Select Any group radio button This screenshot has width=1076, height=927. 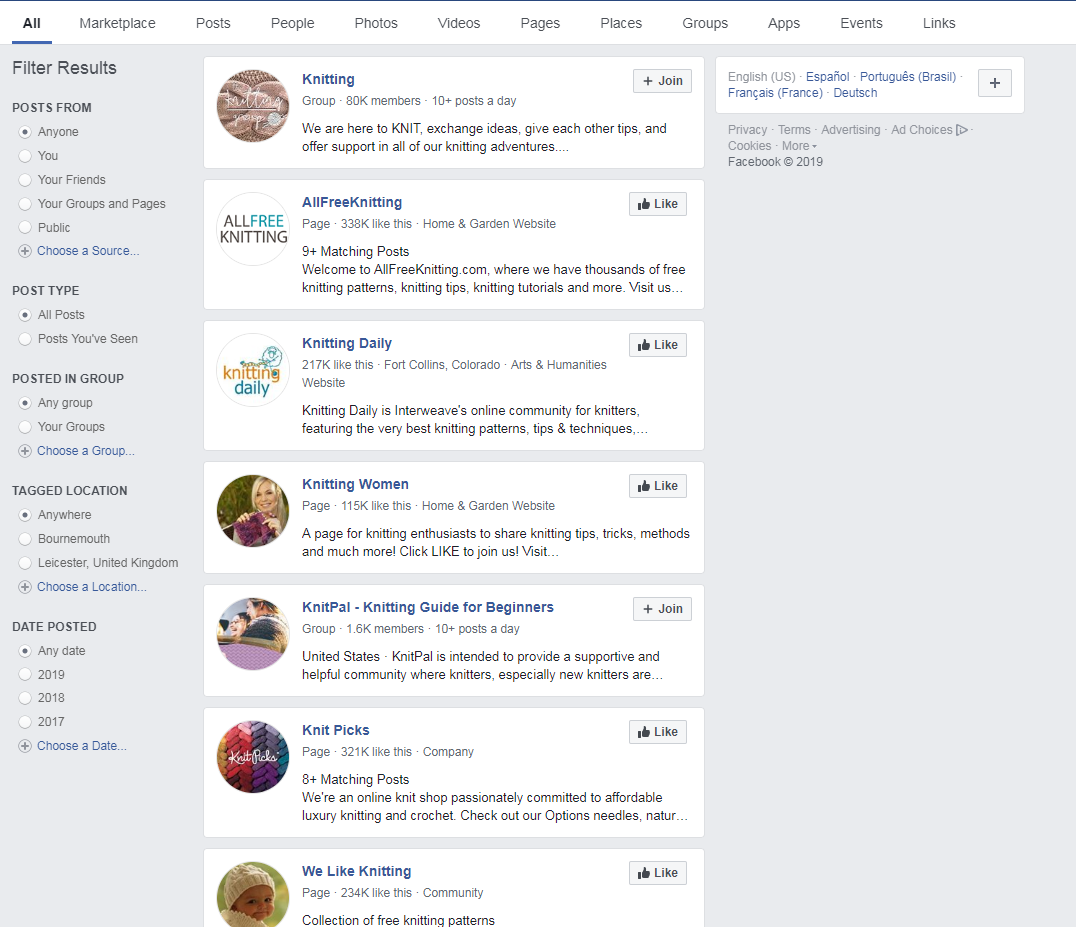point(25,403)
